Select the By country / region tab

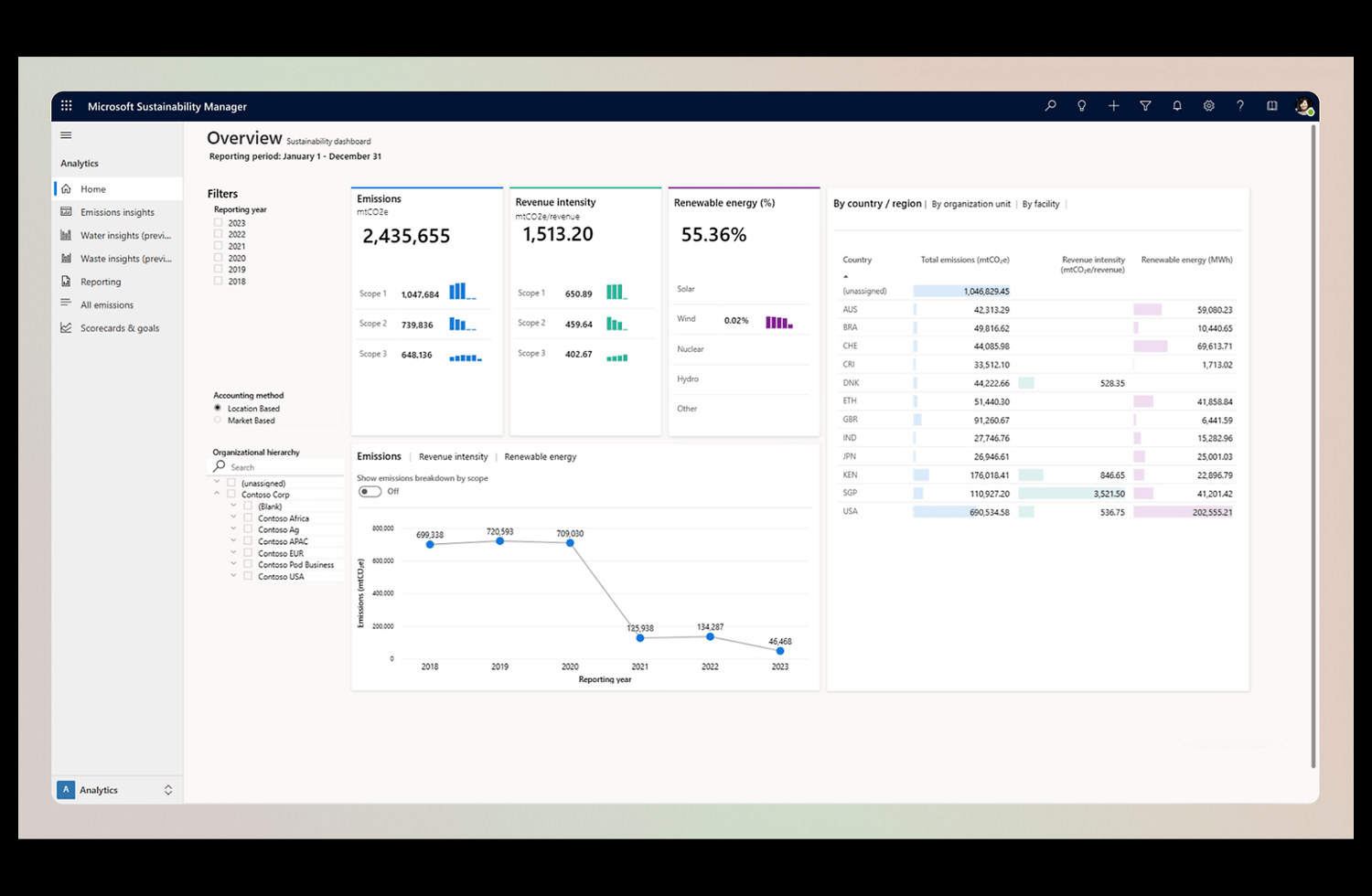click(x=877, y=204)
